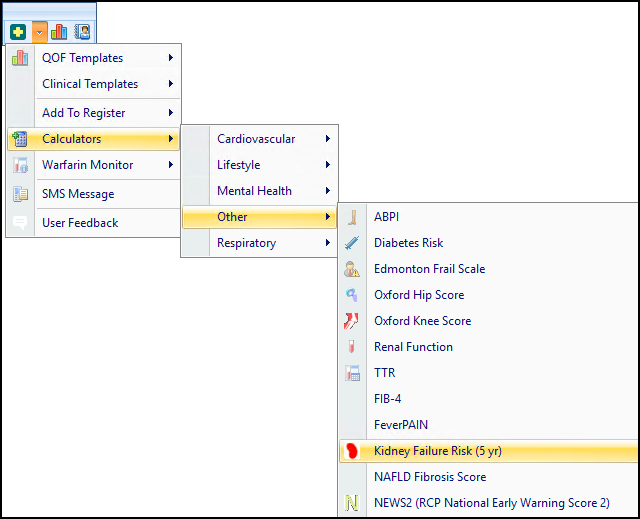
Task: Click the patient contact card toolbar icon
Action: pyautogui.click(x=82, y=32)
